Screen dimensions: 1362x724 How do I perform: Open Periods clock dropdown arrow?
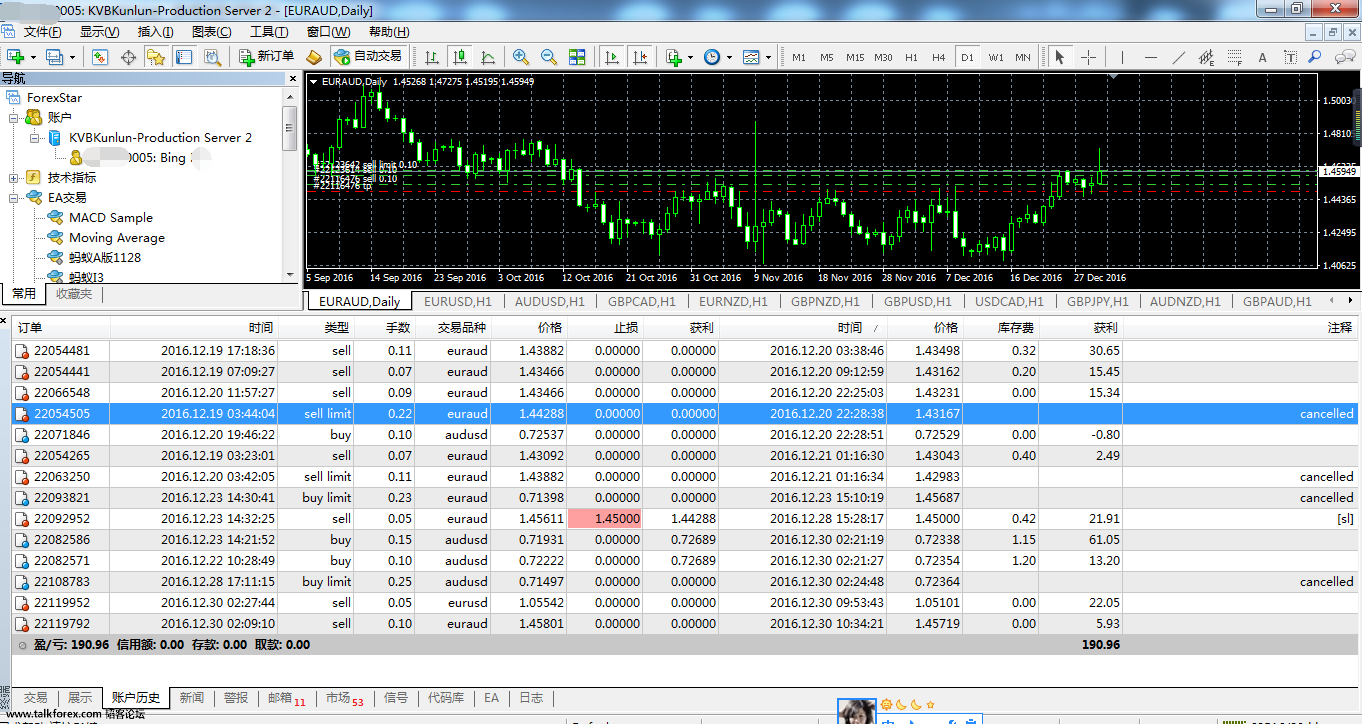tap(729, 57)
